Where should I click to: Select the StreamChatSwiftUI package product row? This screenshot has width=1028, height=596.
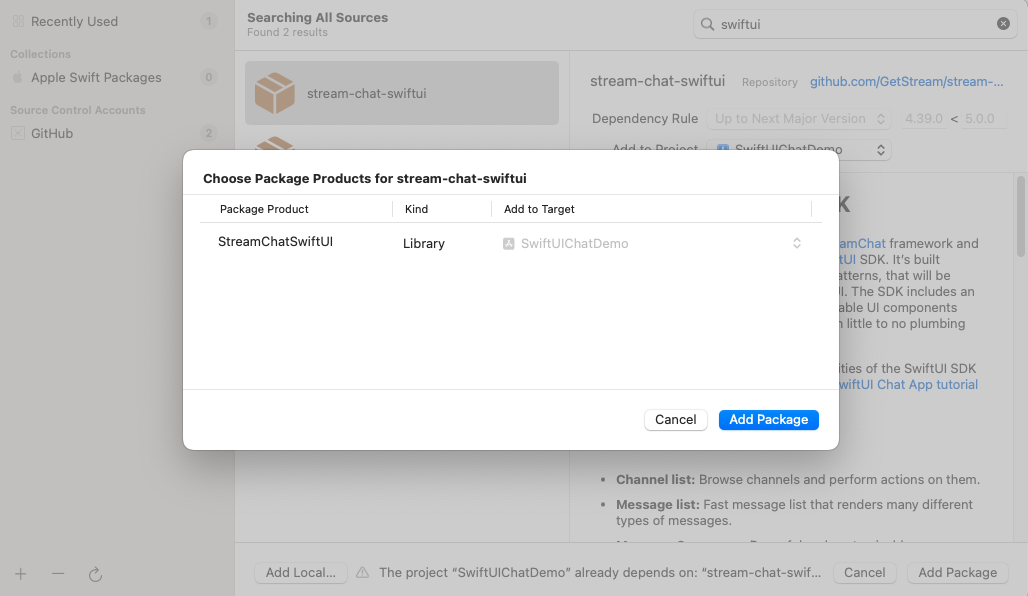[x=275, y=242]
